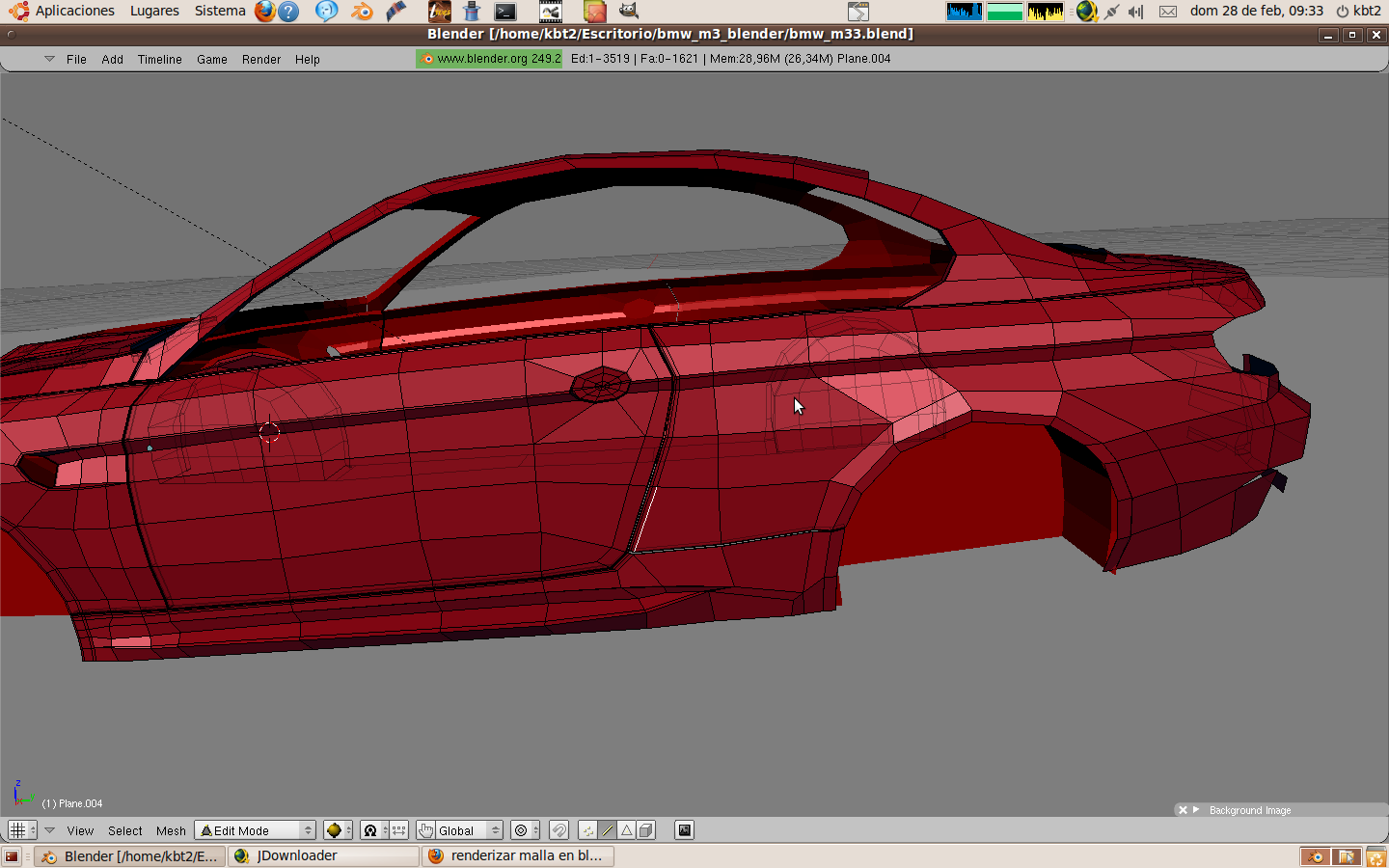
Task: Collapse the 3D view header menus triangle
Action: coord(49,830)
